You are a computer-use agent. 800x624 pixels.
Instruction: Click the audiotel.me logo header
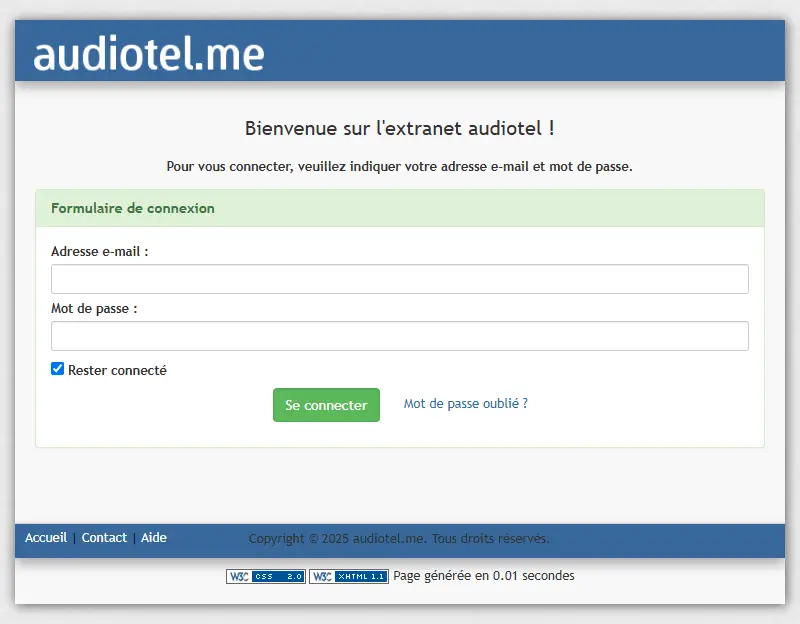(x=148, y=53)
